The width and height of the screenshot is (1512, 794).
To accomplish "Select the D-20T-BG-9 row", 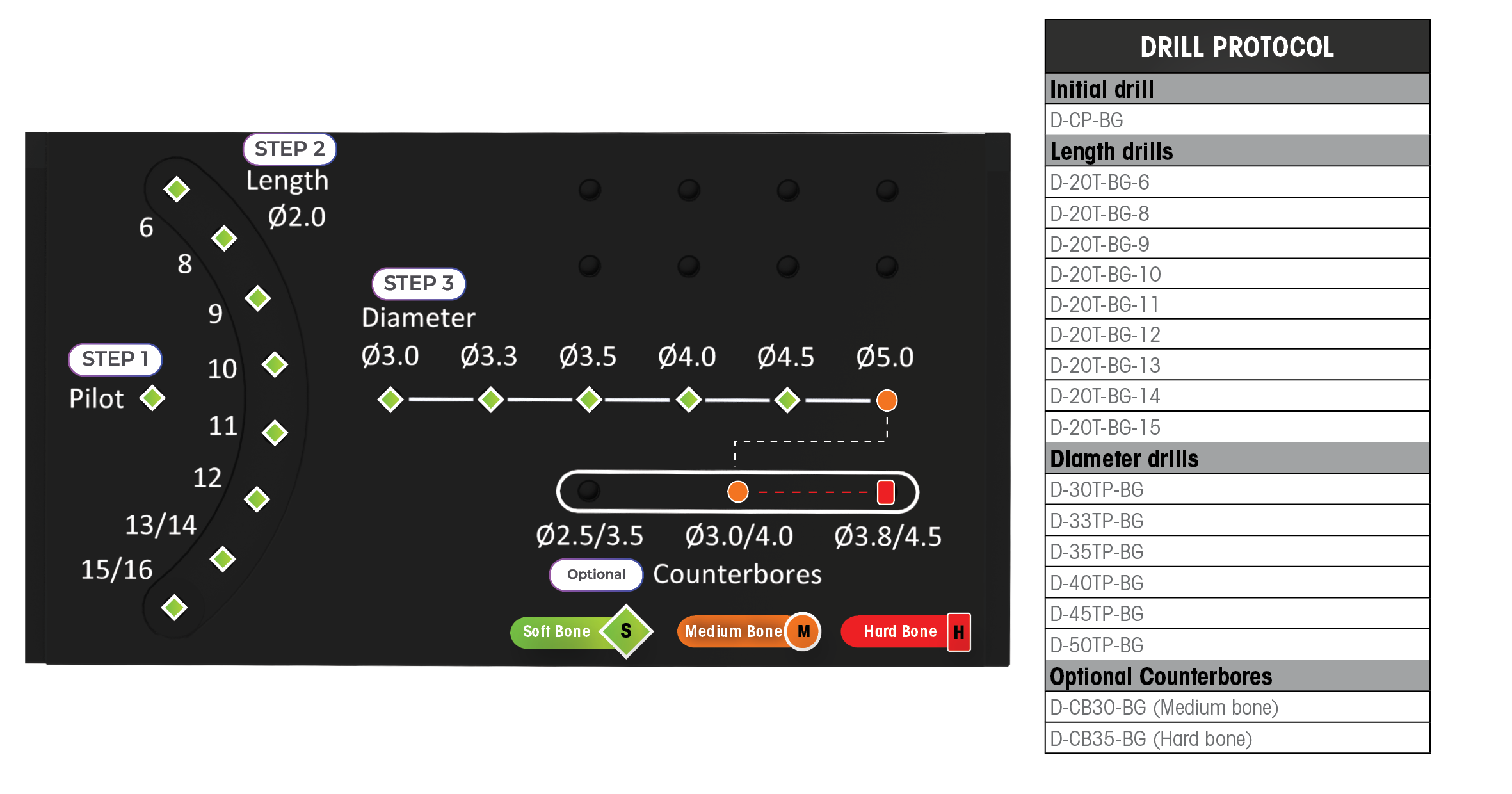I will coord(1237,243).
